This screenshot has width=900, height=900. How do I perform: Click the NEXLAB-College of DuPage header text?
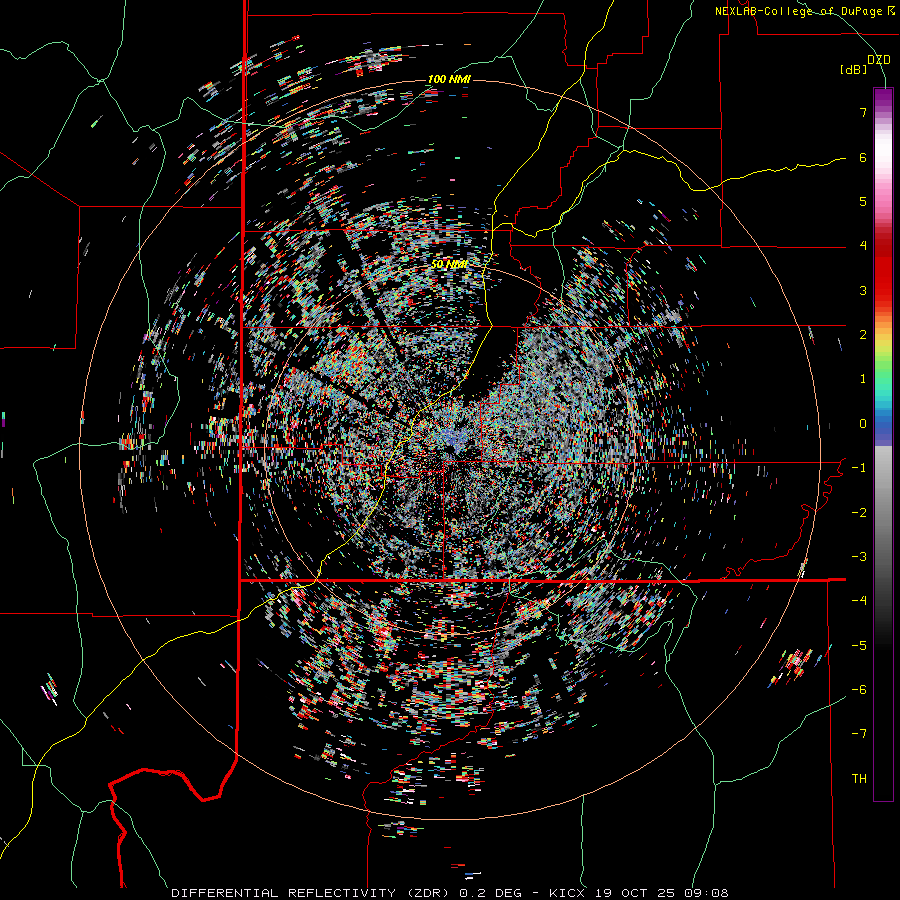tap(804, 11)
